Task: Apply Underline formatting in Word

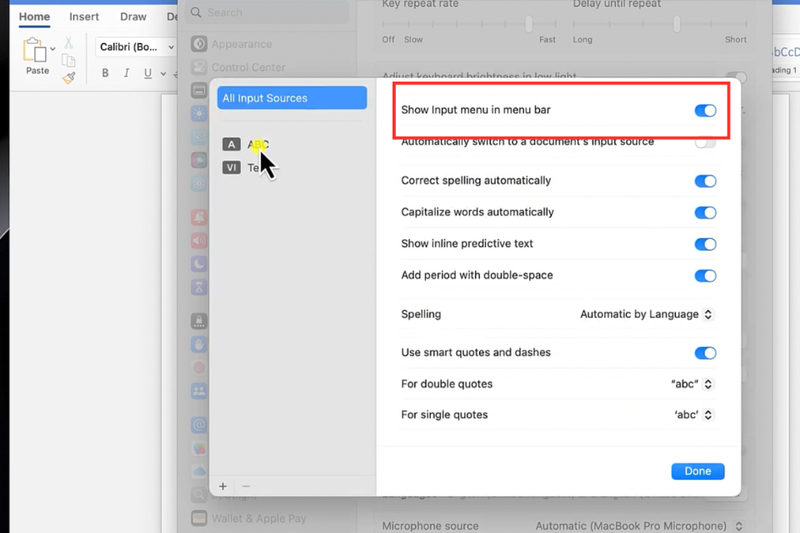Action: tap(147, 73)
